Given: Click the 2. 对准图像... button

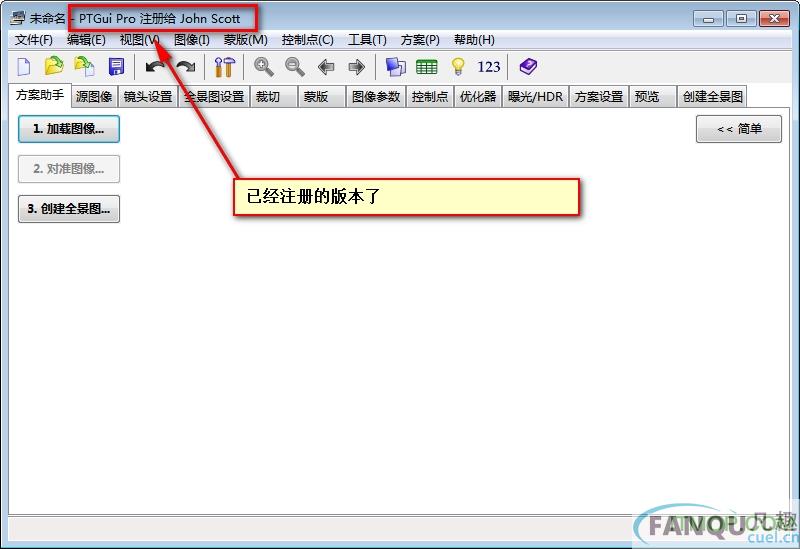Looking at the screenshot, I should pyautogui.click(x=69, y=169).
